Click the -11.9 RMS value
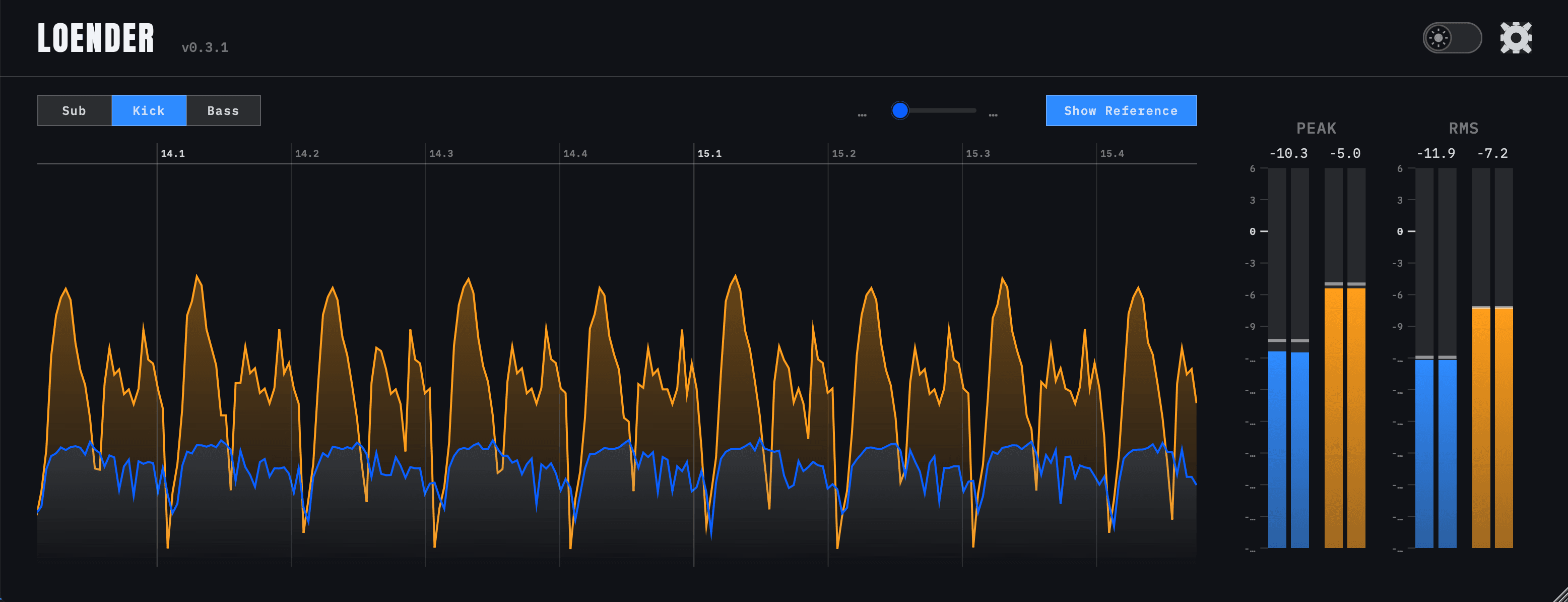 [x=1435, y=154]
